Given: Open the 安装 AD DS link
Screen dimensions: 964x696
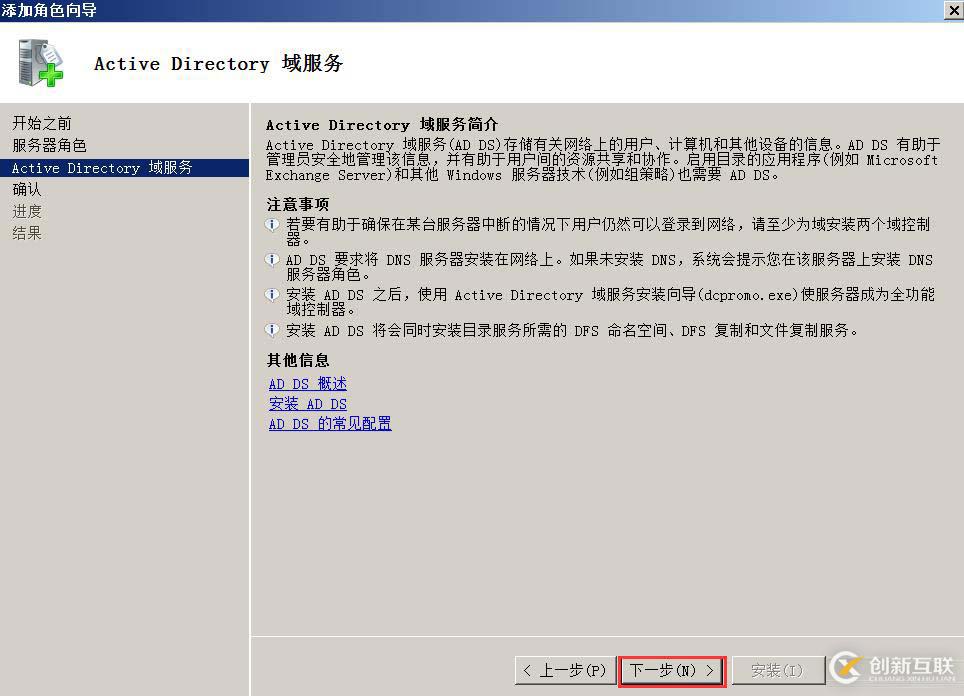Looking at the screenshot, I should [307, 404].
